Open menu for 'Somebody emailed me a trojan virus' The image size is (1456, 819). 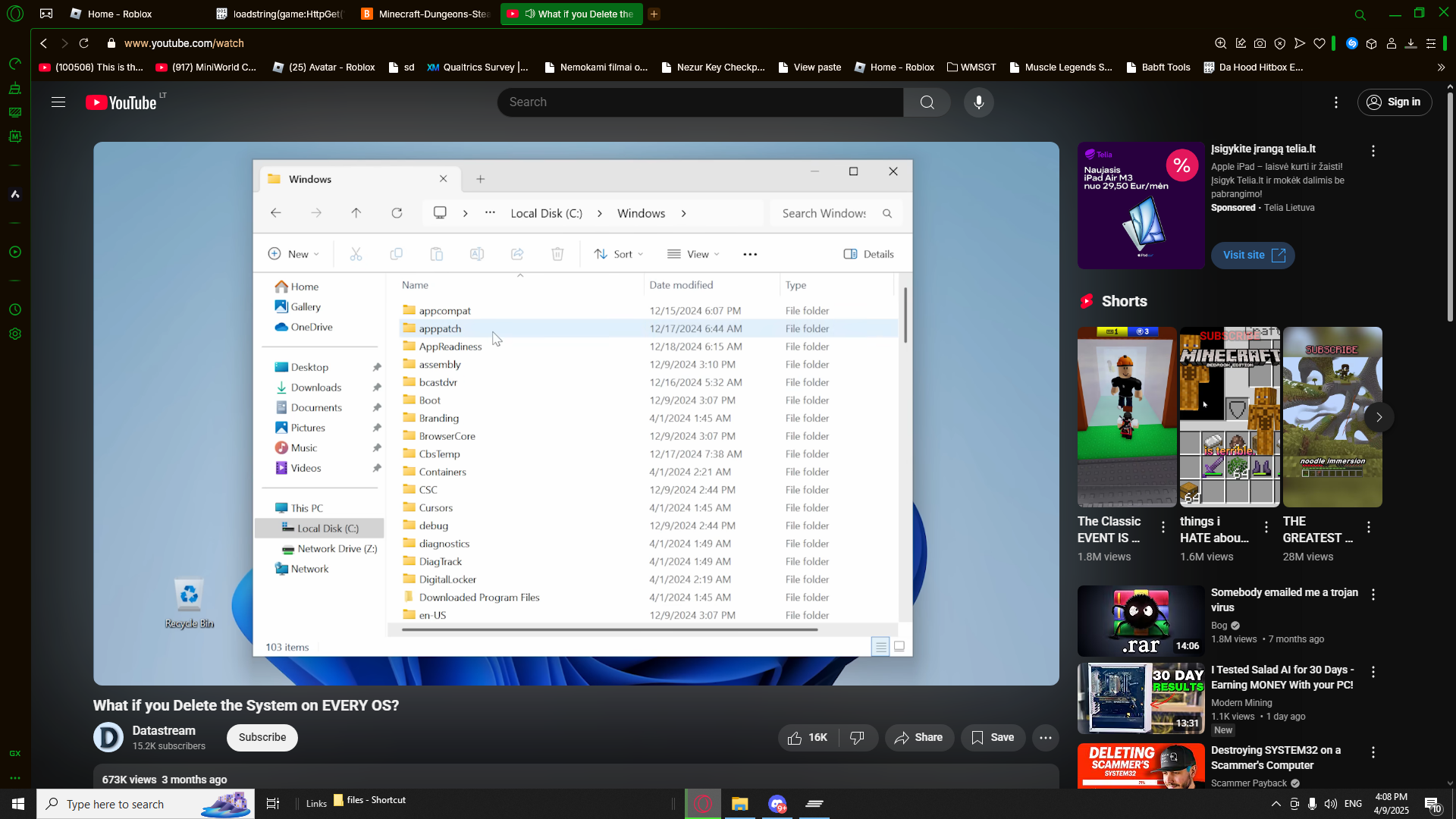coord(1373,595)
